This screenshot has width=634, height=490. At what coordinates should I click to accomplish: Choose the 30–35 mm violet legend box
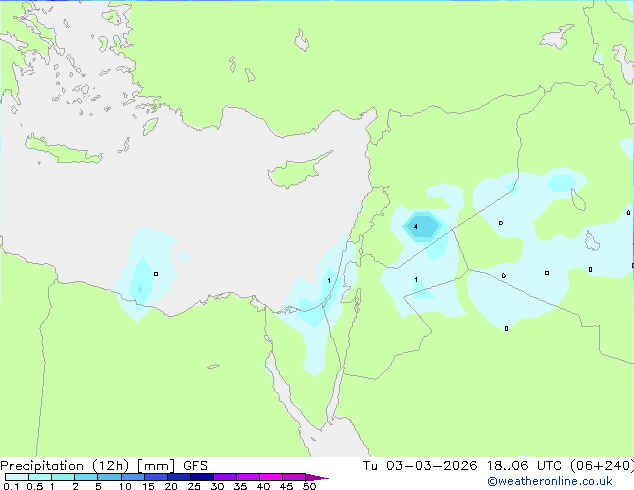[225, 477]
